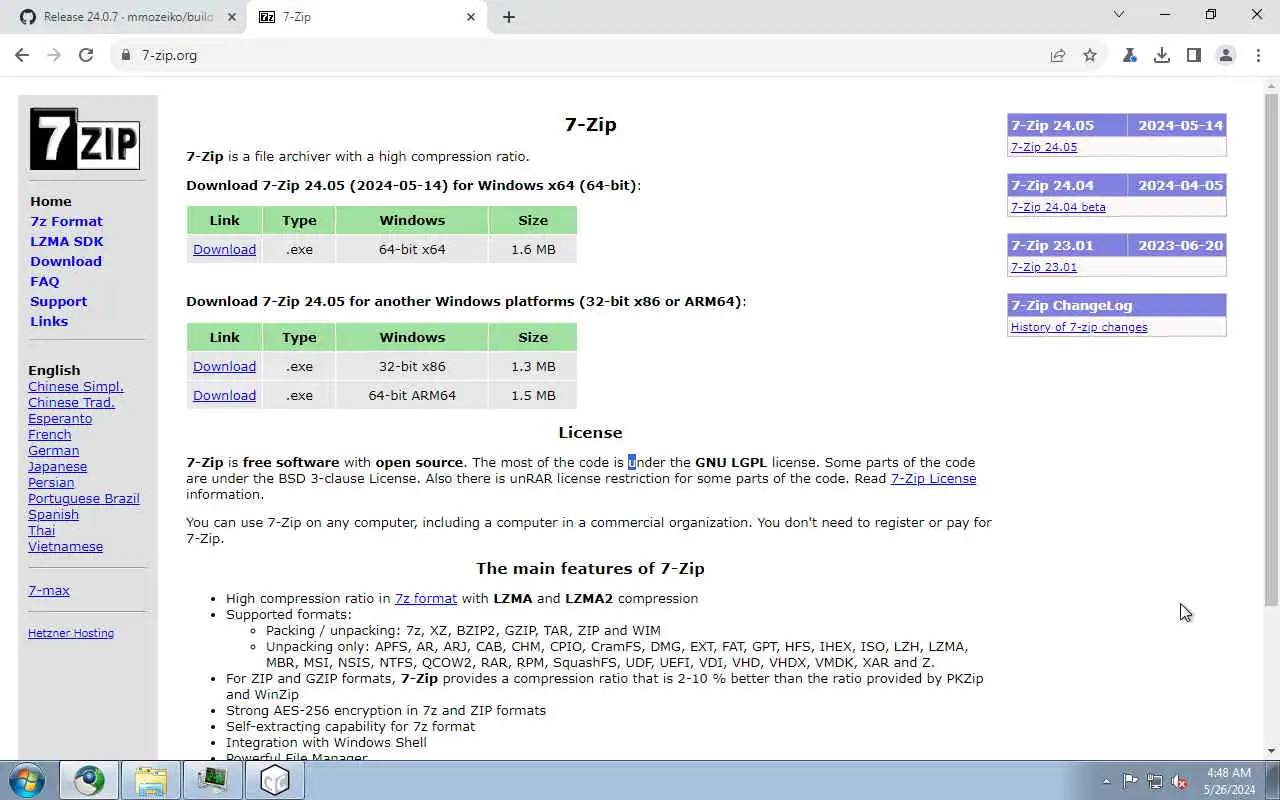Image resolution: width=1280 pixels, height=800 pixels.
Task: Click the page scrollbar down arrow
Action: 1271,751
